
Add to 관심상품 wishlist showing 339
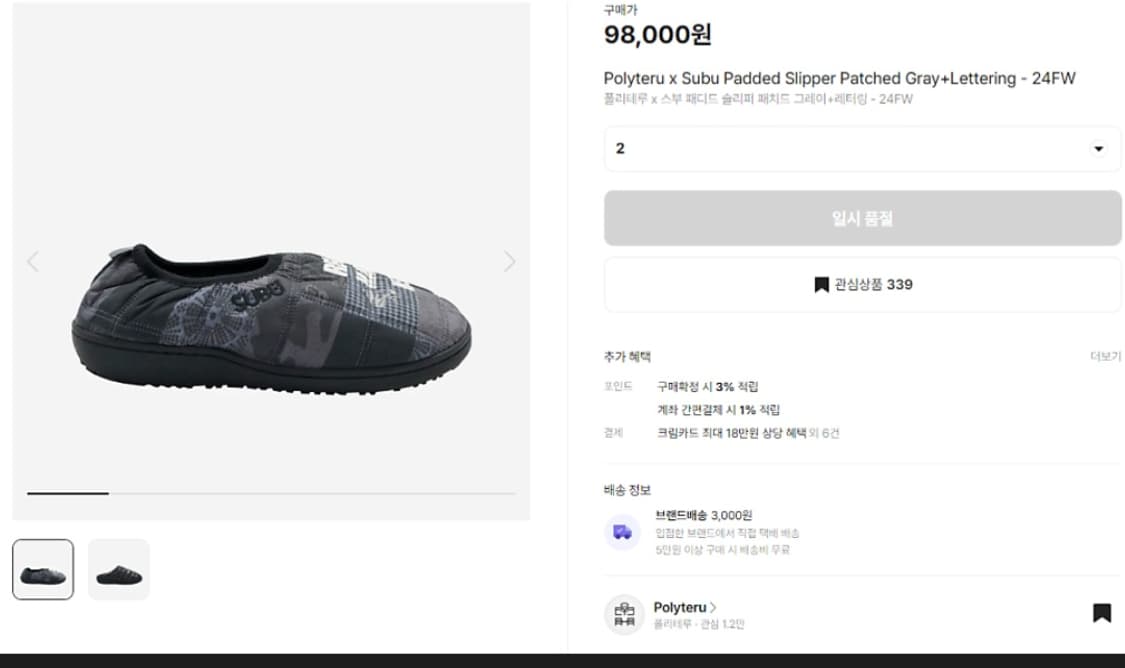click(862, 285)
